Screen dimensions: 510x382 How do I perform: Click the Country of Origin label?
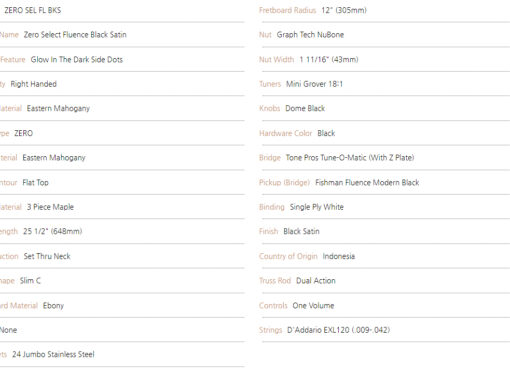tap(288, 256)
